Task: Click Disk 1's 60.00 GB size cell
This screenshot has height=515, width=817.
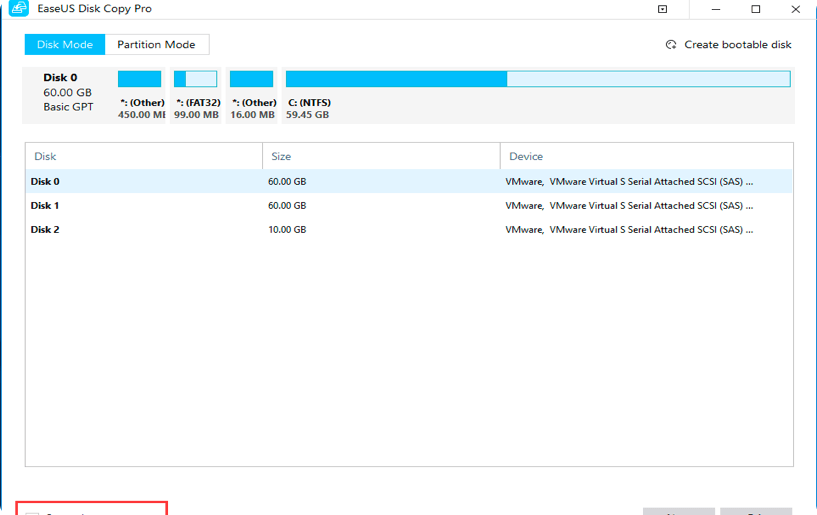Action: click(287, 205)
